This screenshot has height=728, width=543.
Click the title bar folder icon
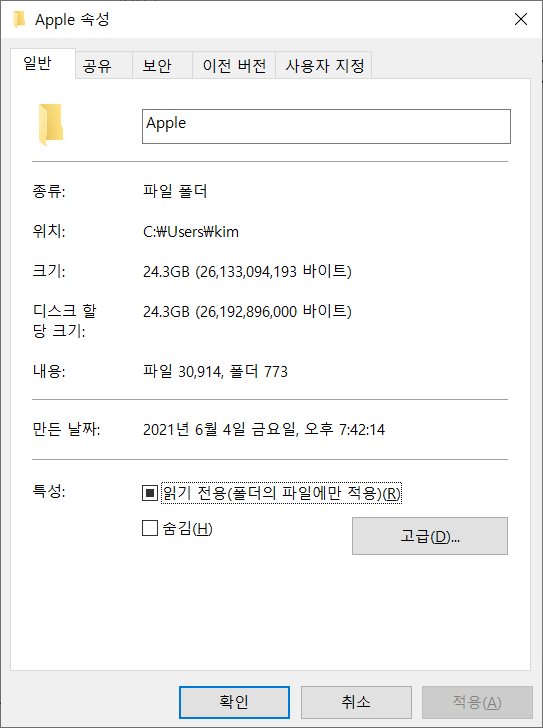[x=19, y=20]
